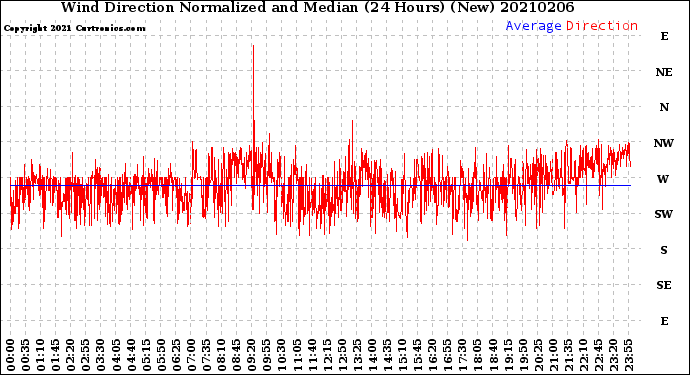Click the 23:55 time axis label
This screenshot has width=690, height=375.
[628, 355]
